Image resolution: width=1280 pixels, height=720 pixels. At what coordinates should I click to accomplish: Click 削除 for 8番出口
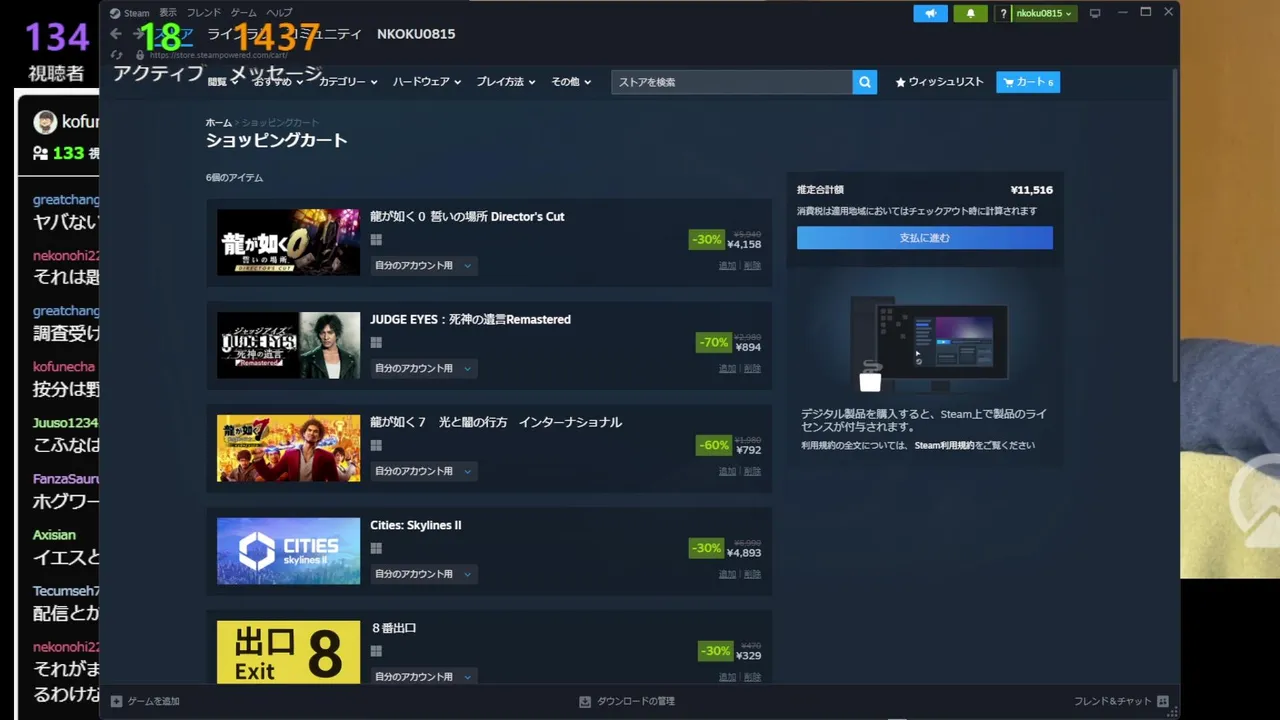pyautogui.click(x=753, y=677)
